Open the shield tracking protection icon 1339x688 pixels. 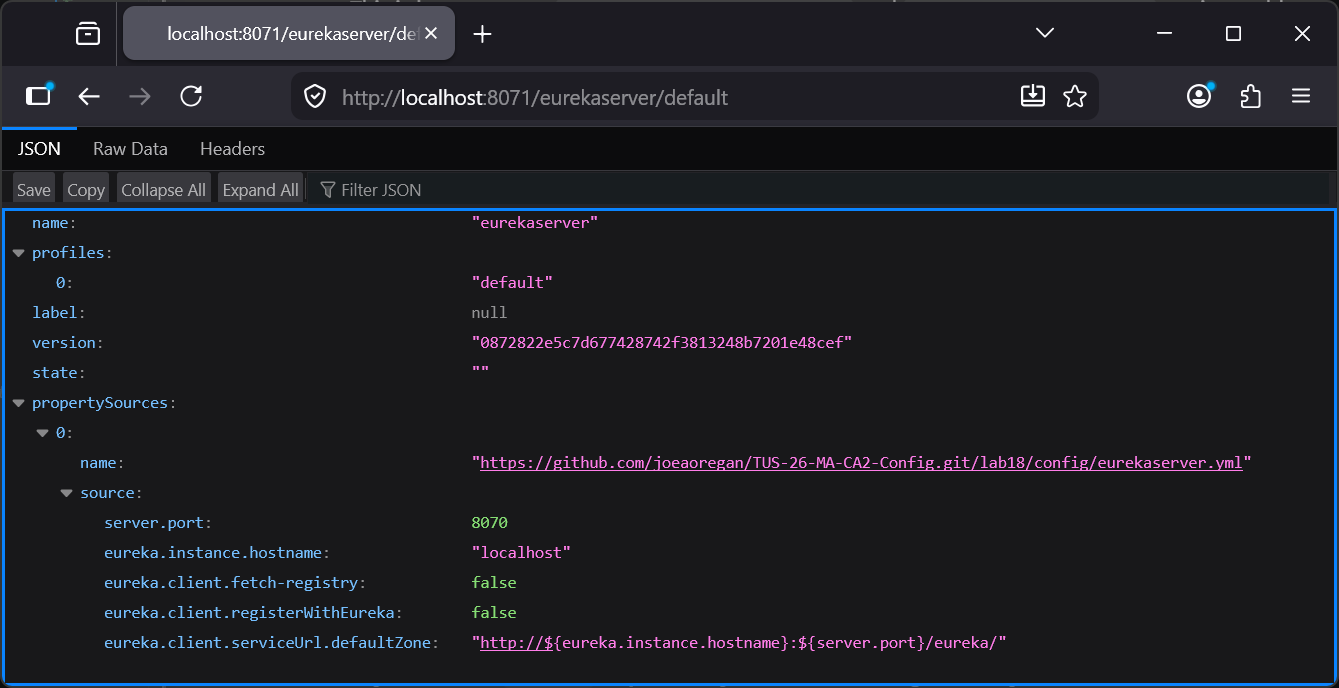click(316, 97)
